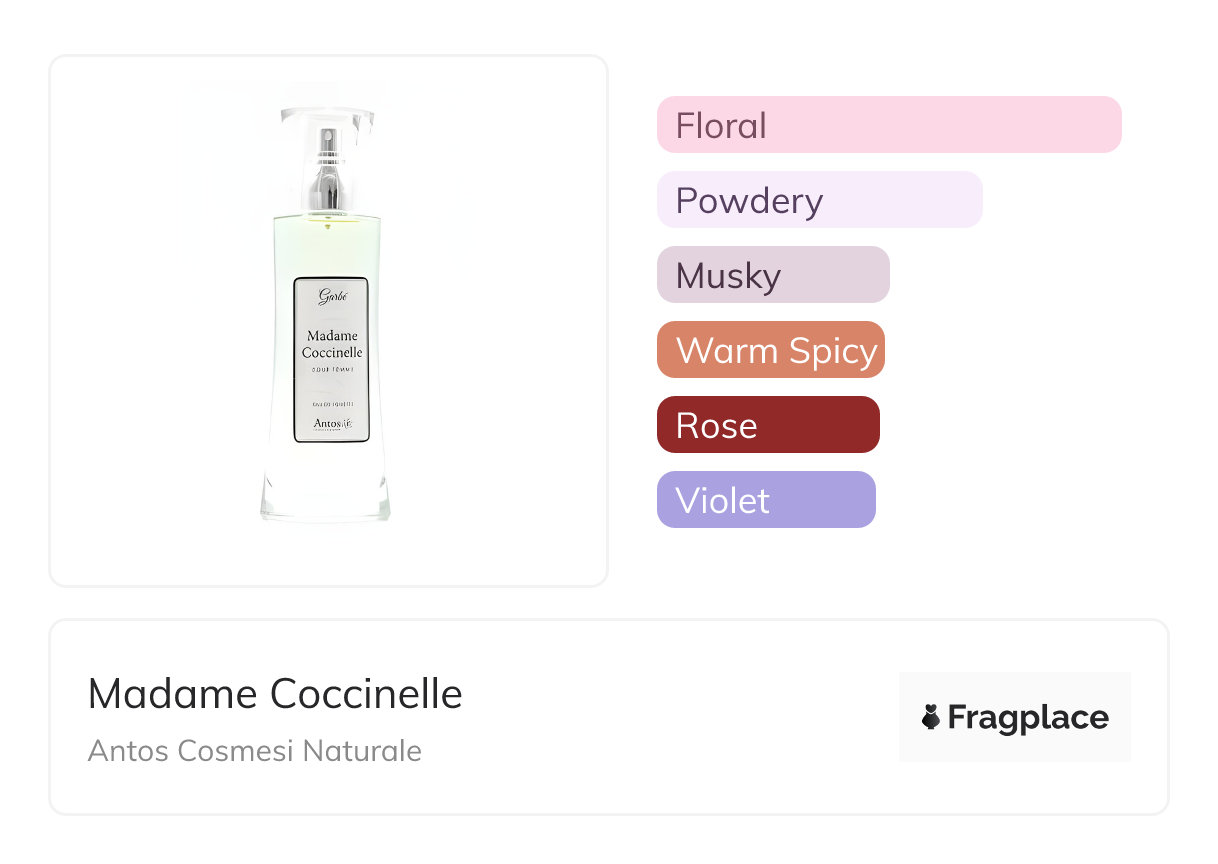
Task: Click the Fragplace perfume bottle logo icon
Action: 931,717
